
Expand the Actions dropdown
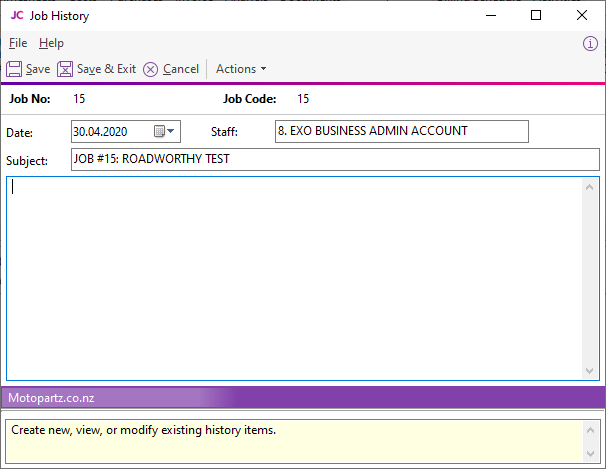[241, 69]
